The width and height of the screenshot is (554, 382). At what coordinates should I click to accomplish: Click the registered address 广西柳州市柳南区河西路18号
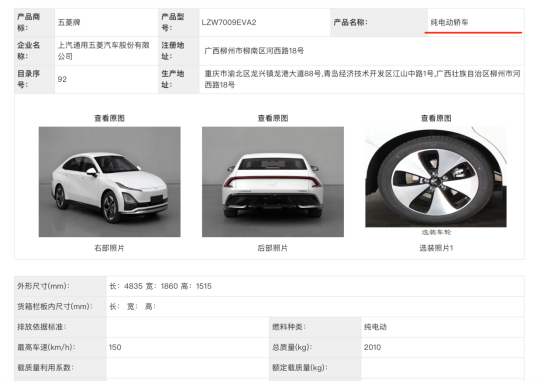(x=254, y=51)
